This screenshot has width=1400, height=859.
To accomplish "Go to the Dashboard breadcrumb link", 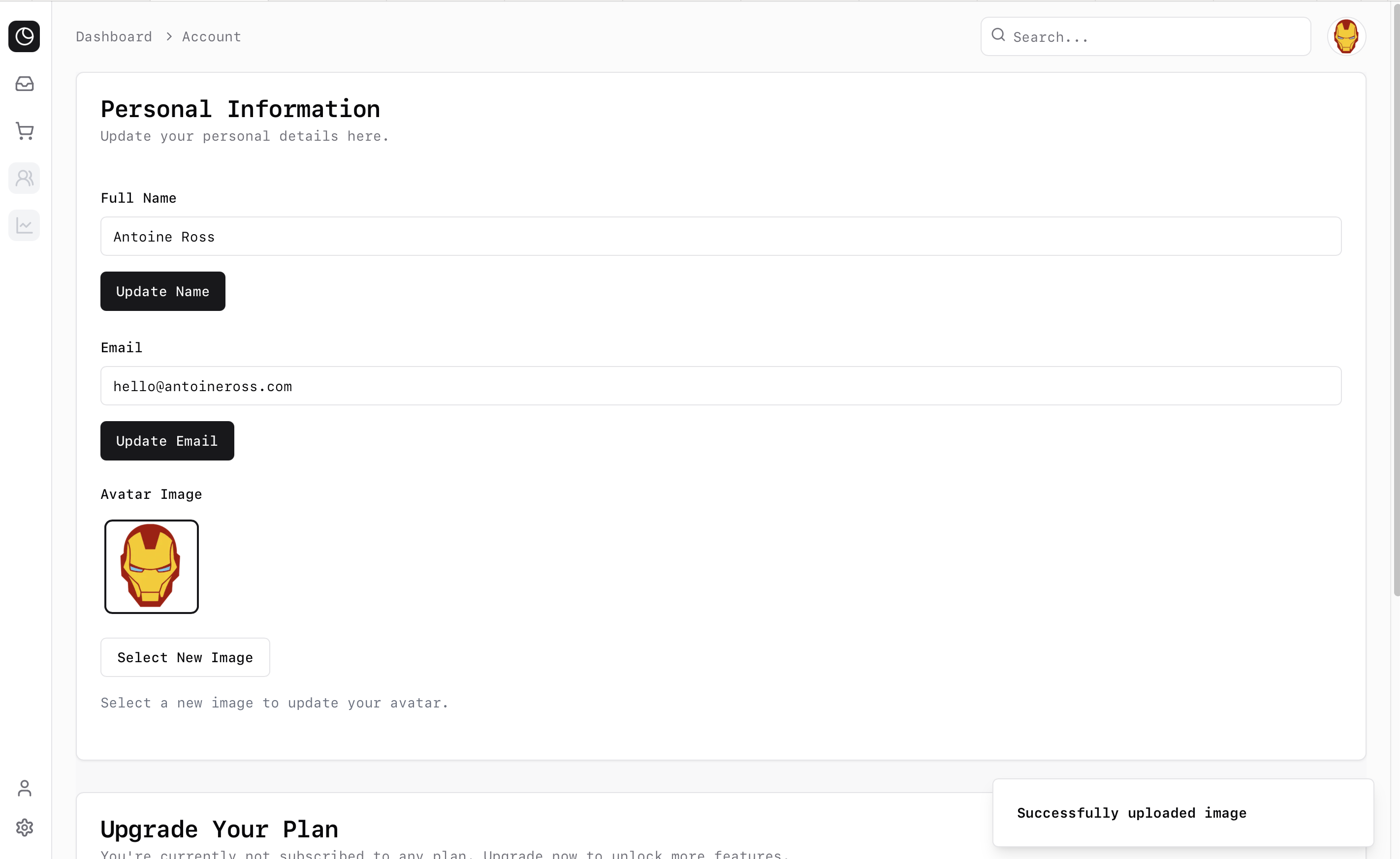I will click(114, 37).
